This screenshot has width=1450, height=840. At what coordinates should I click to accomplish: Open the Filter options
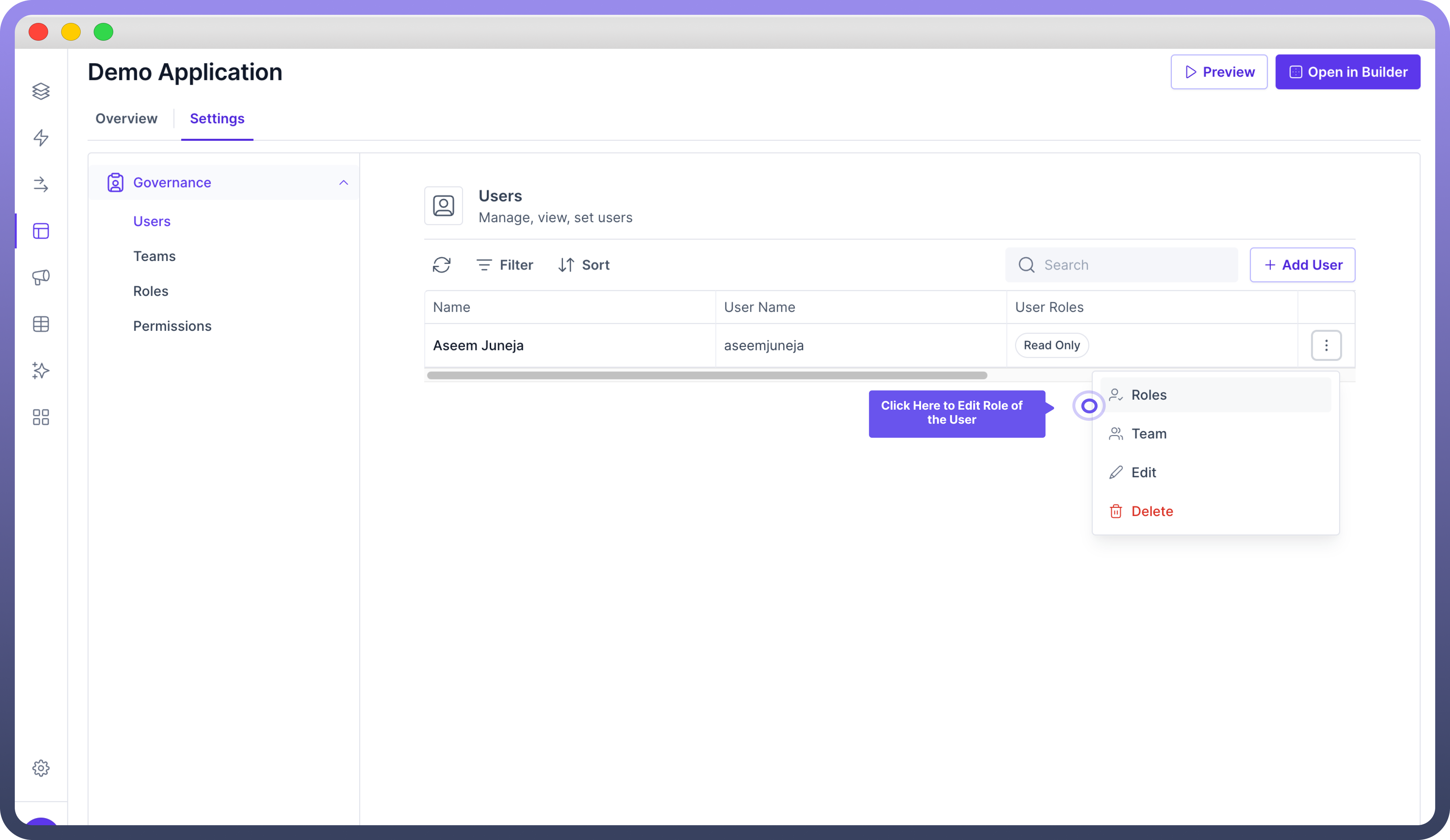(x=505, y=265)
